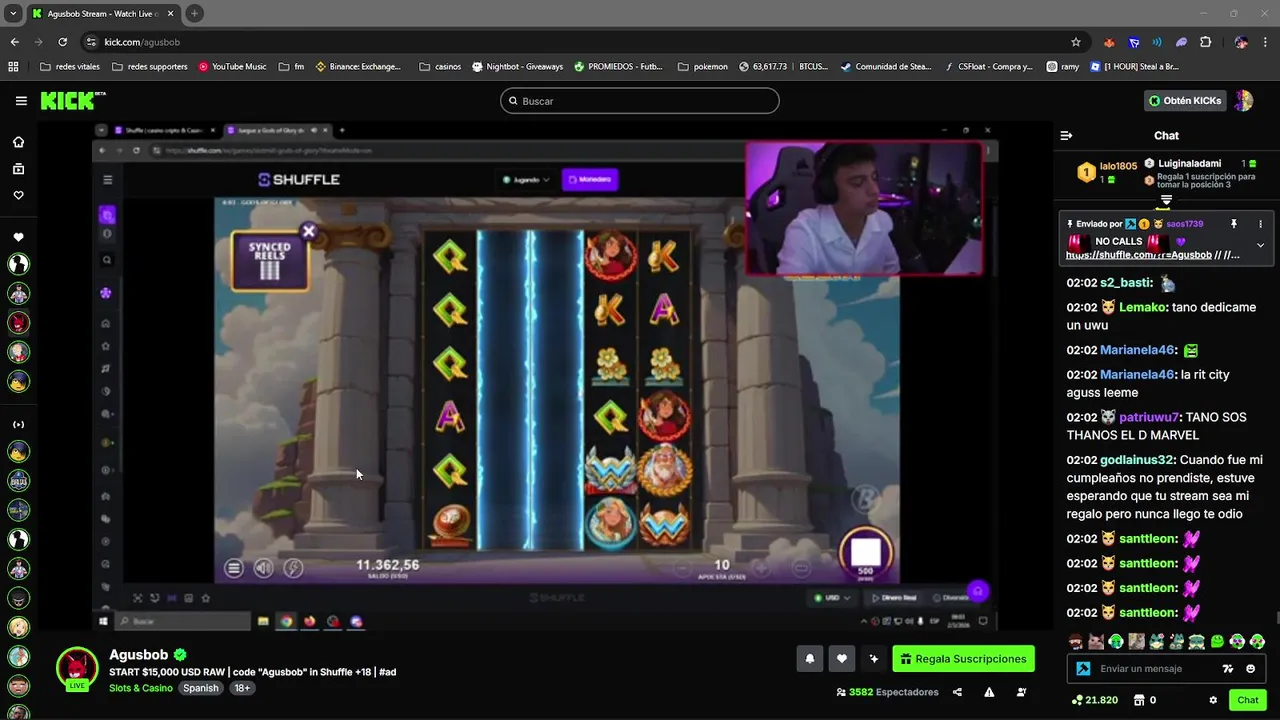Click the Slots & Casino category link

[x=141, y=688]
